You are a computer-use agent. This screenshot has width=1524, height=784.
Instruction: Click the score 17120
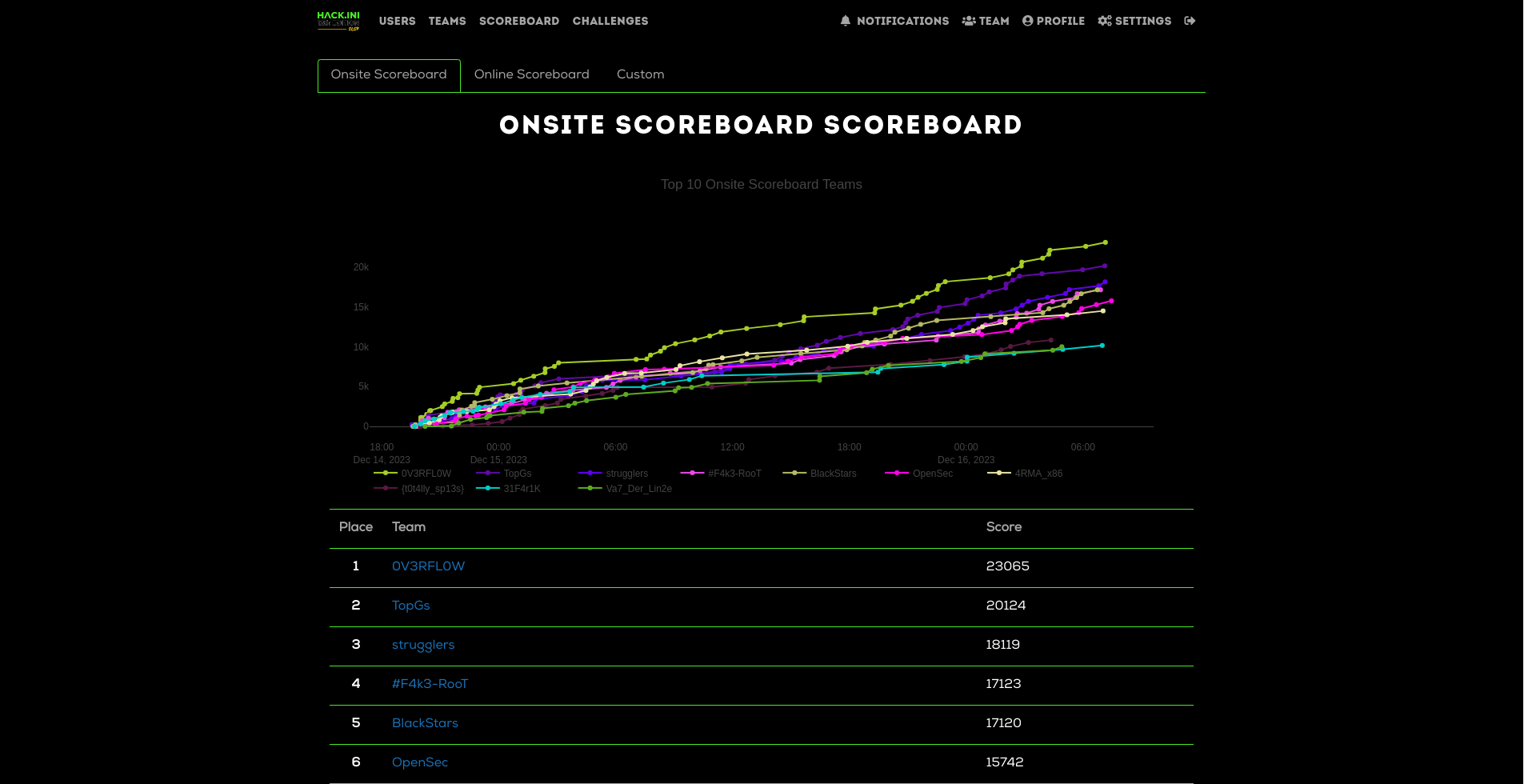(x=1003, y=723)
